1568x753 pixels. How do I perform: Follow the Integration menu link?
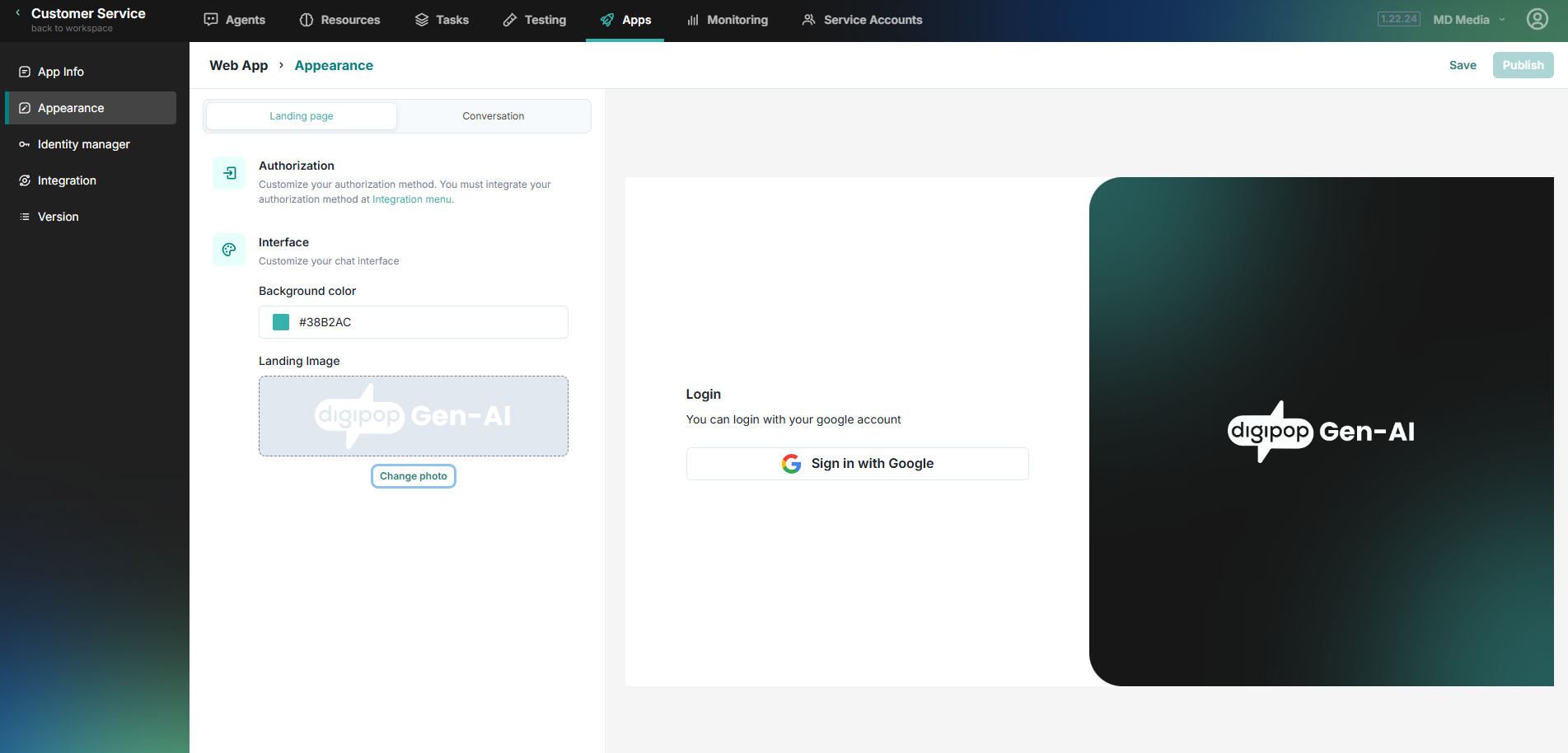(411, 199)
